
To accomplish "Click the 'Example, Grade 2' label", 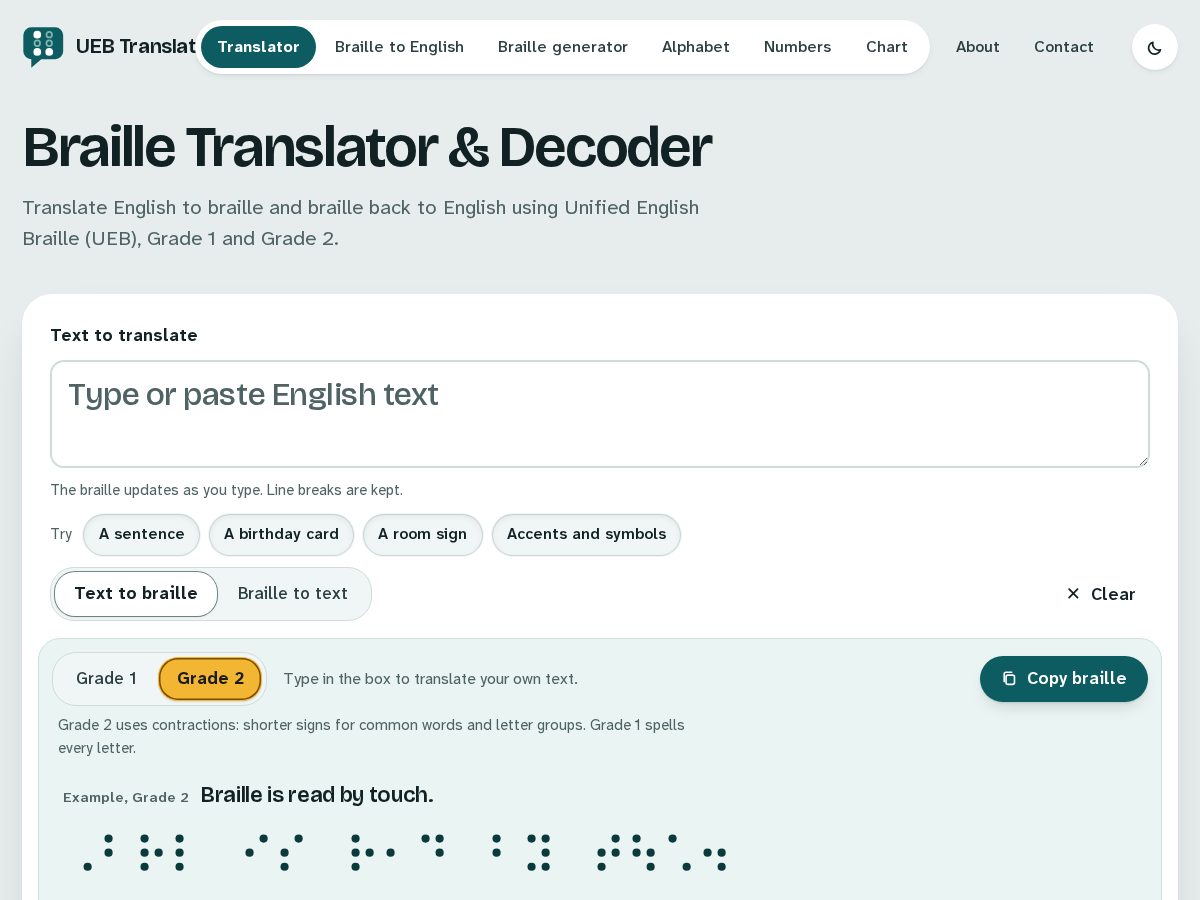I will (x=126, y=798).
